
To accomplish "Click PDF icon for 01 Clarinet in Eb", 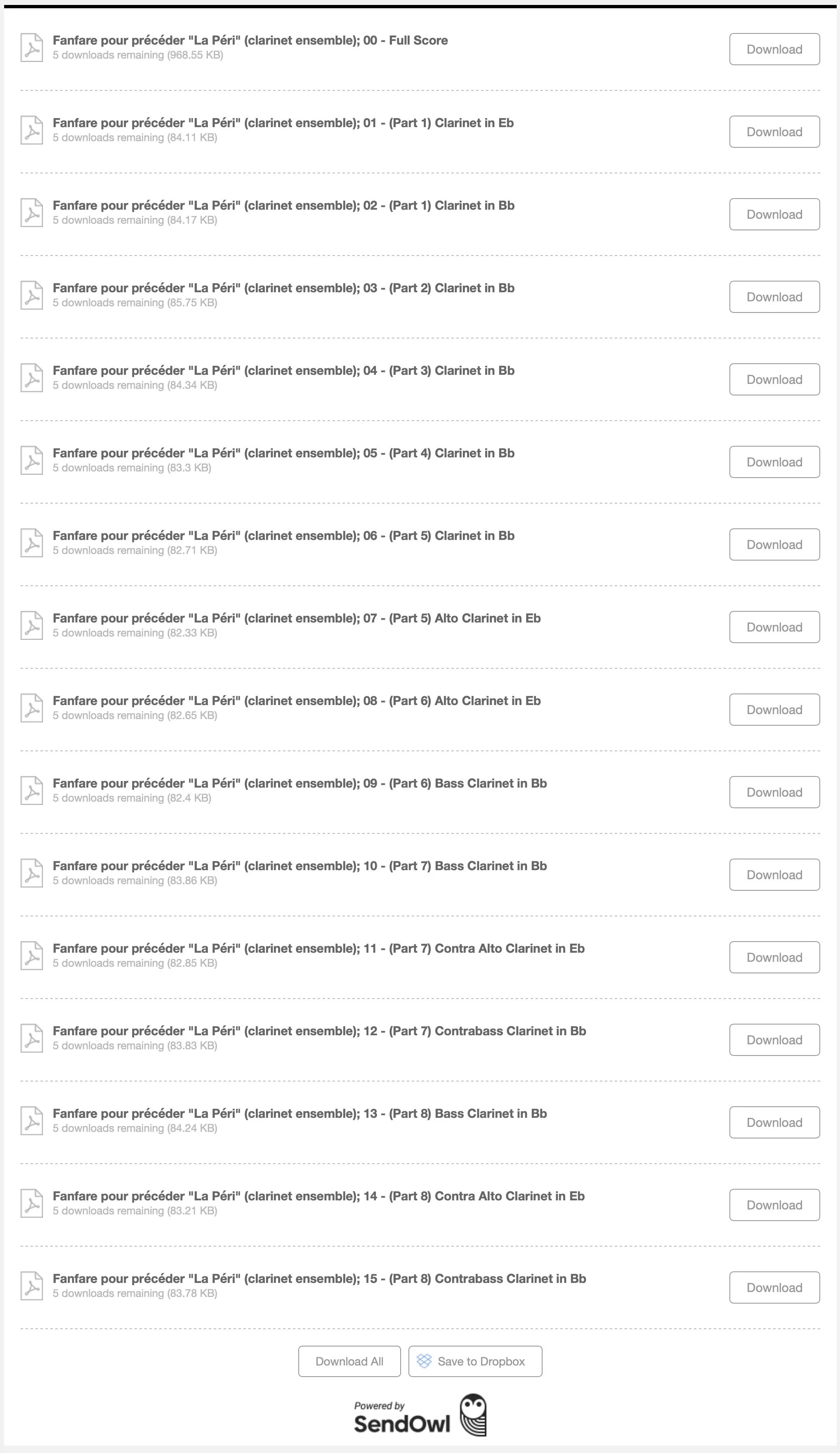I will [32, 130].
